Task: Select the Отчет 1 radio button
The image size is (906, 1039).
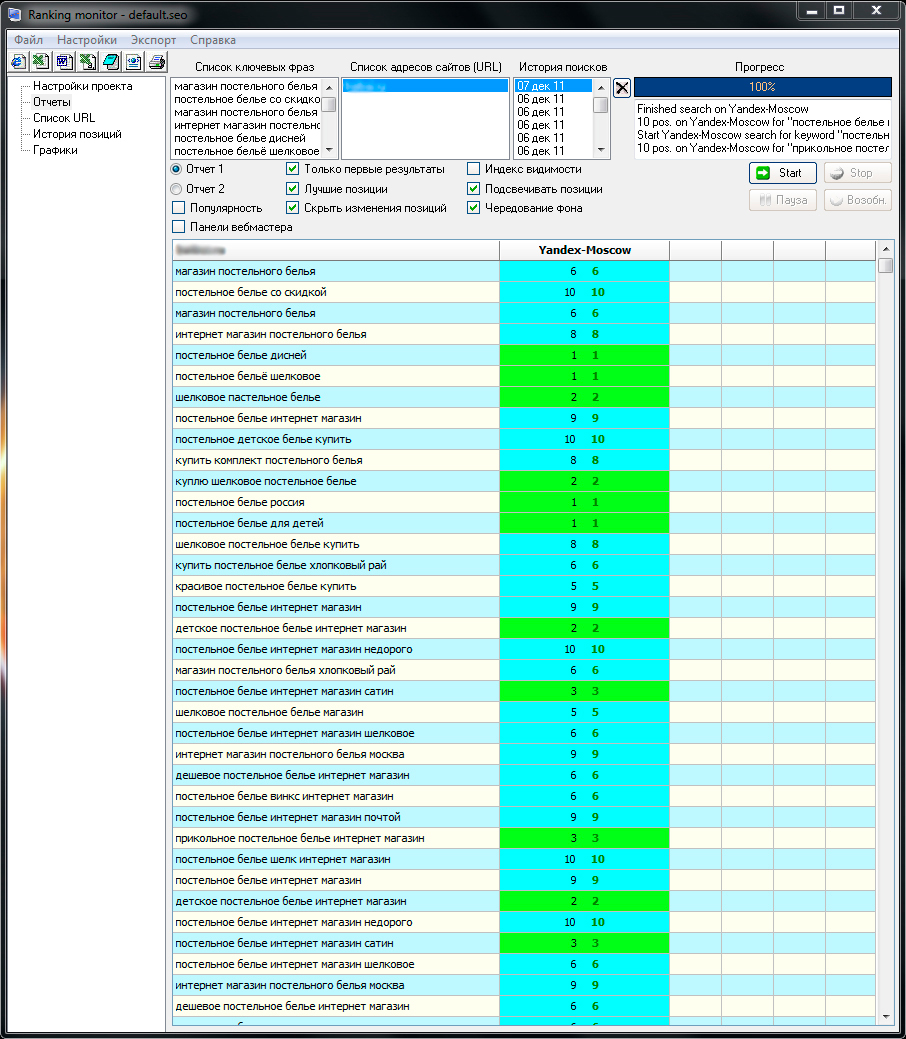Action: click(176, 170)
